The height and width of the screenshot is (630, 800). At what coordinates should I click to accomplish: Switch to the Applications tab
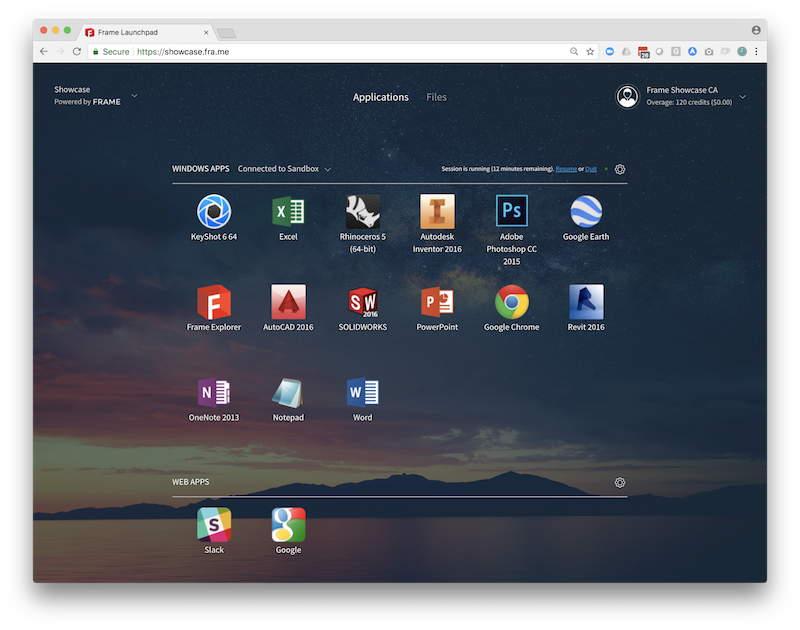tap(381, 97)
